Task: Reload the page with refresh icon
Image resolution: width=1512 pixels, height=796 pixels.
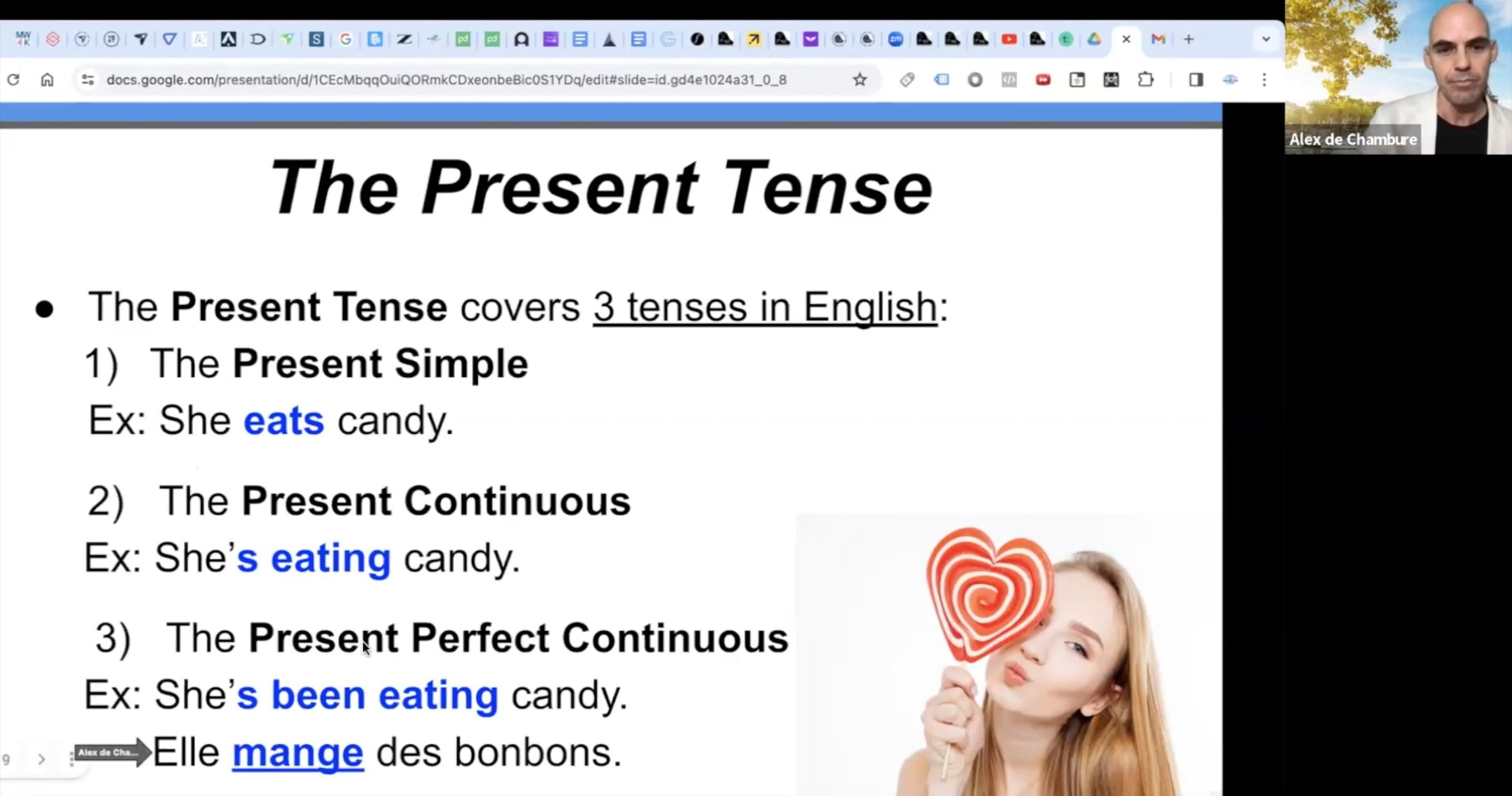Action: click(13, 80)
